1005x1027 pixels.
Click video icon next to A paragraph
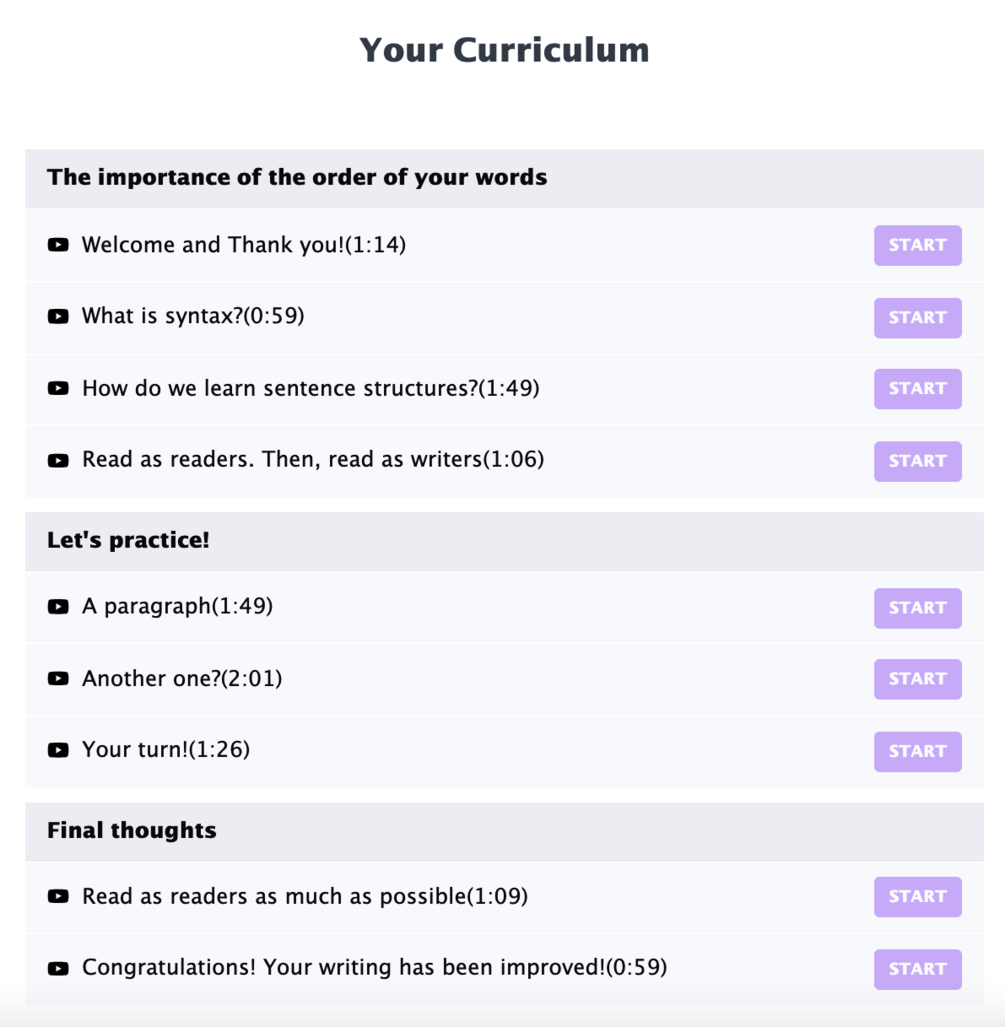tap(58, 607)
